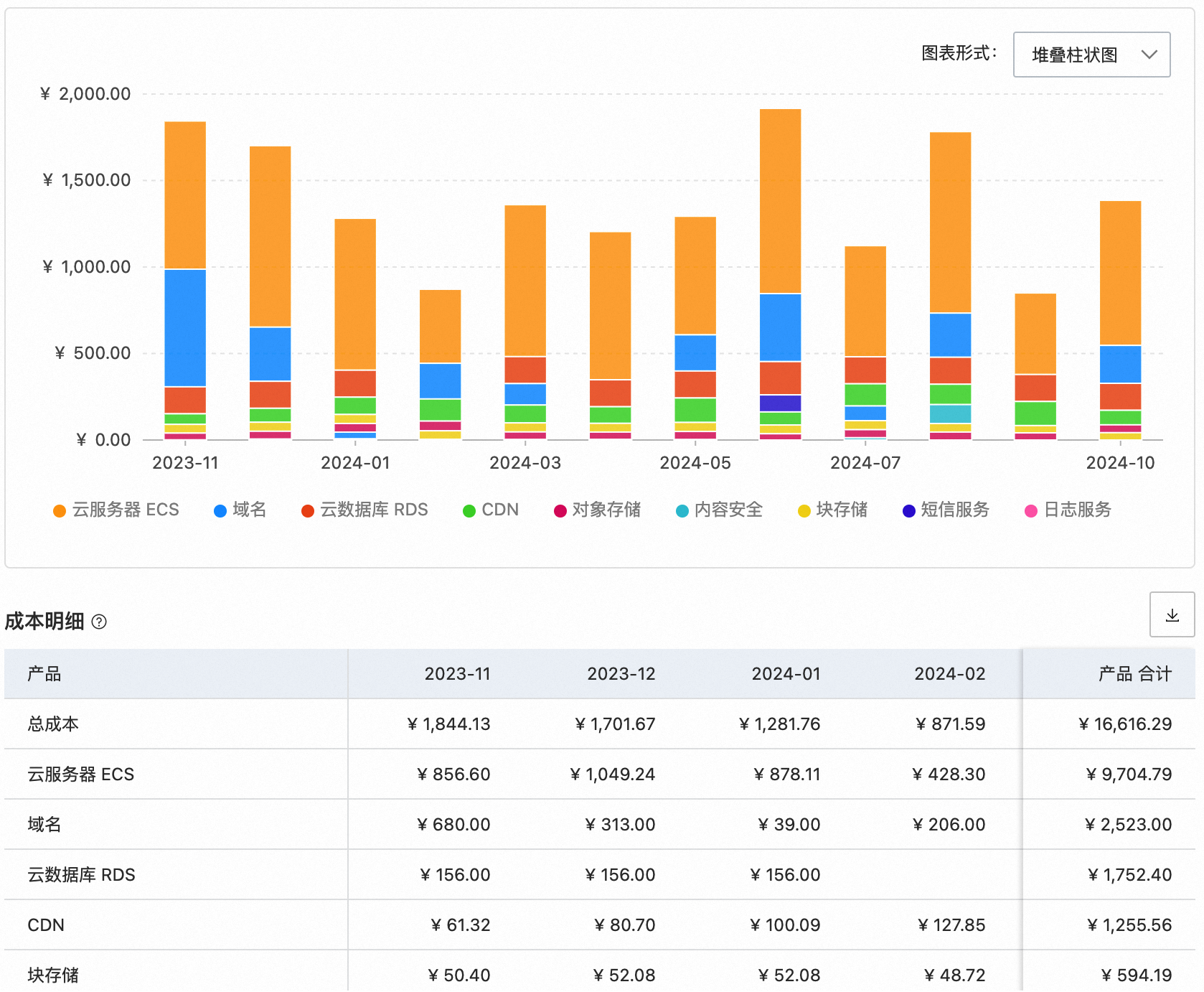
Task: Select the 云数据库 RDS table row label
Action: coord(82,875)
